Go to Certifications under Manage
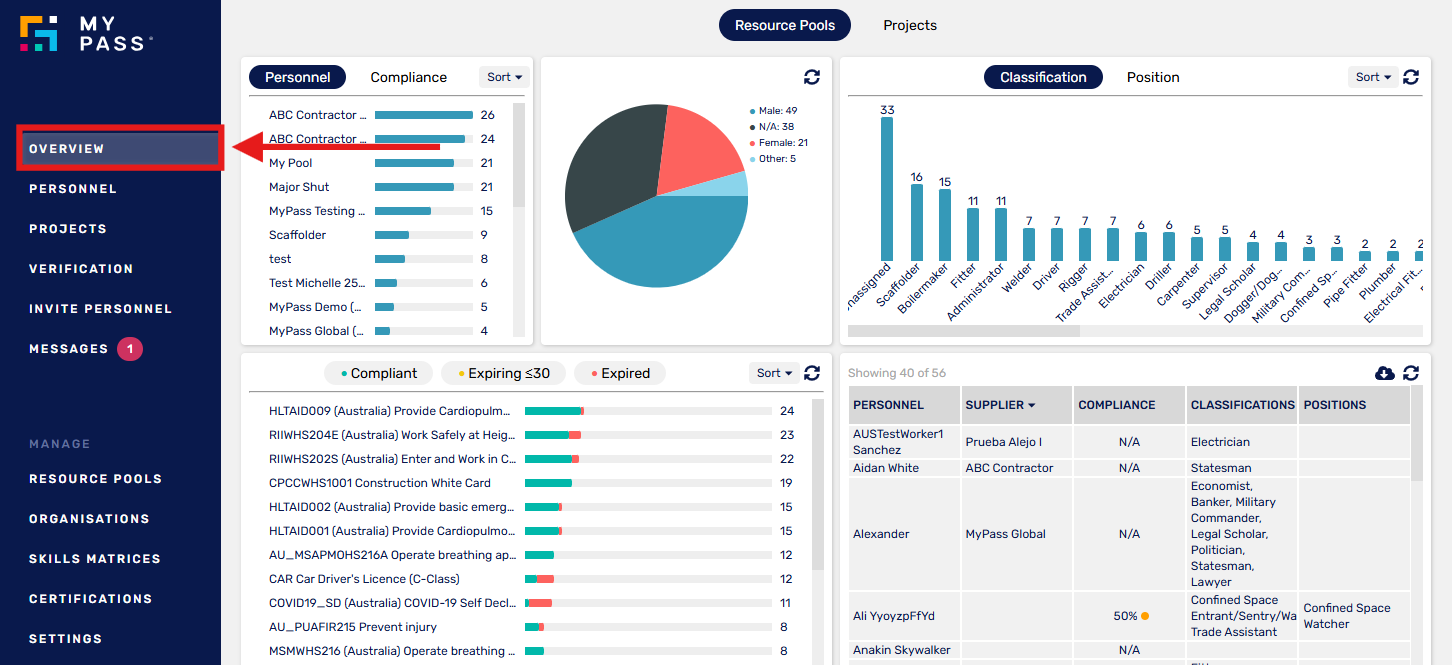The width and height of the screenshot is (1452, 665). tap(91, 599)
